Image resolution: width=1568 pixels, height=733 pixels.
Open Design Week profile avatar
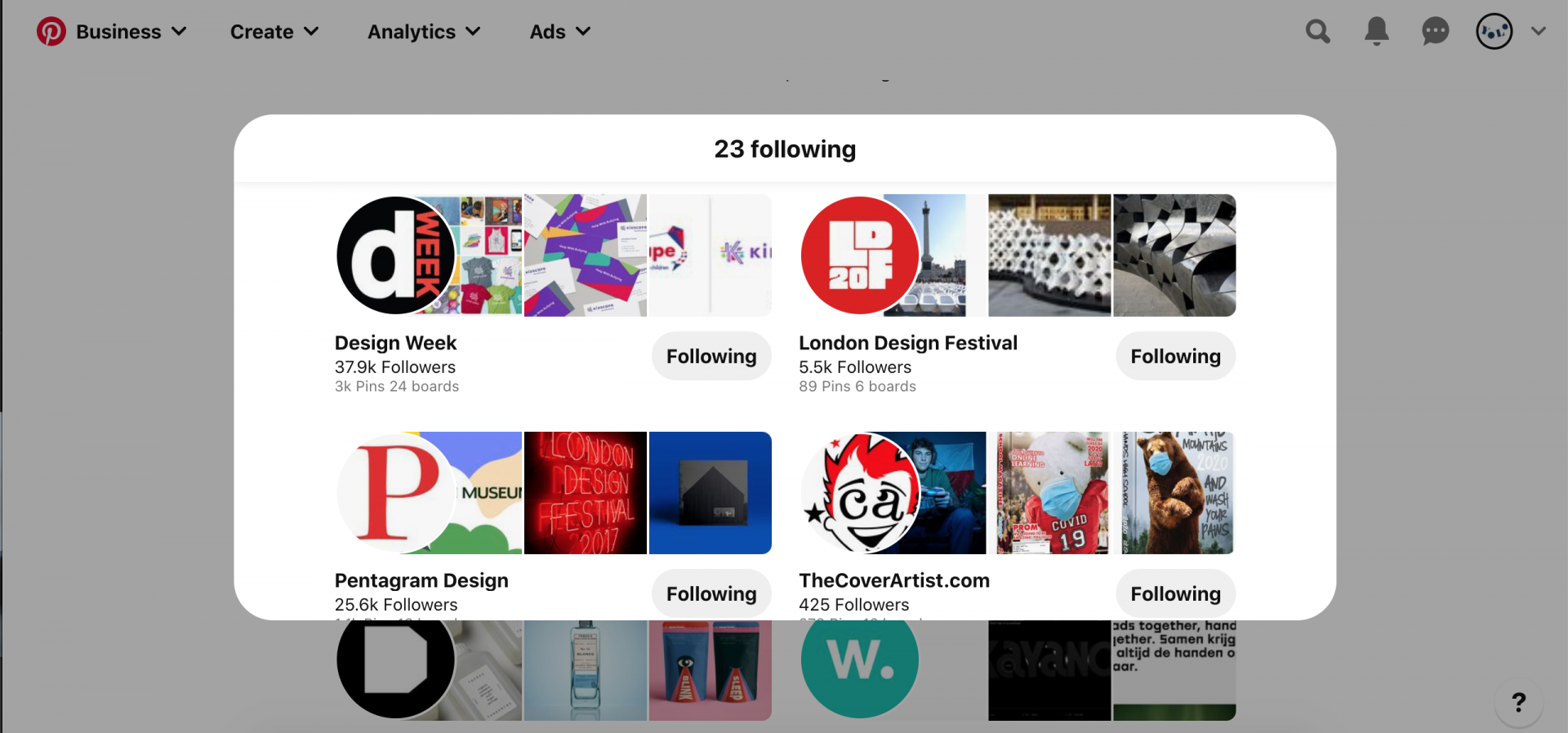(396, 255)
